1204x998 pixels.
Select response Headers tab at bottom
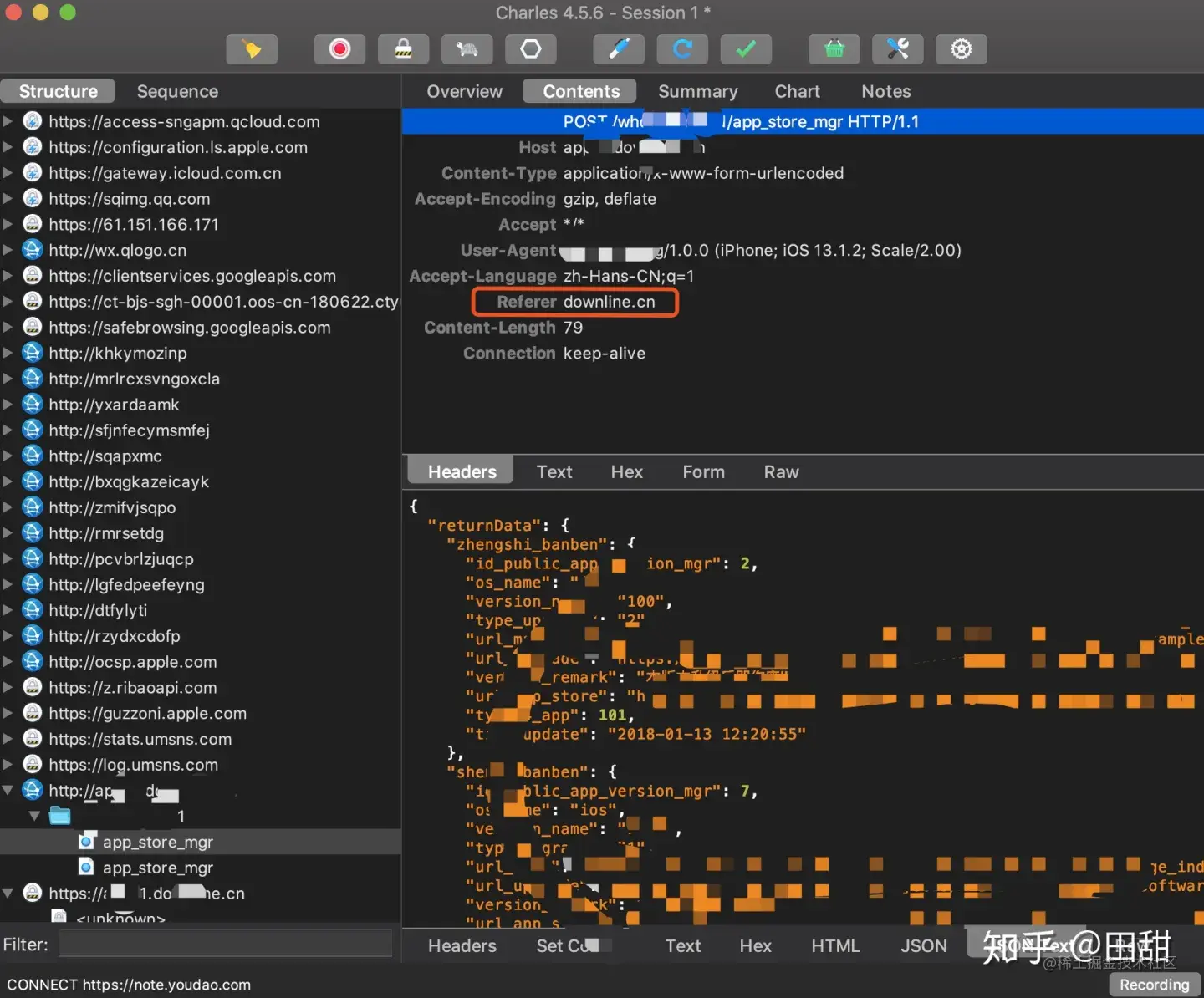coord(462,945)
